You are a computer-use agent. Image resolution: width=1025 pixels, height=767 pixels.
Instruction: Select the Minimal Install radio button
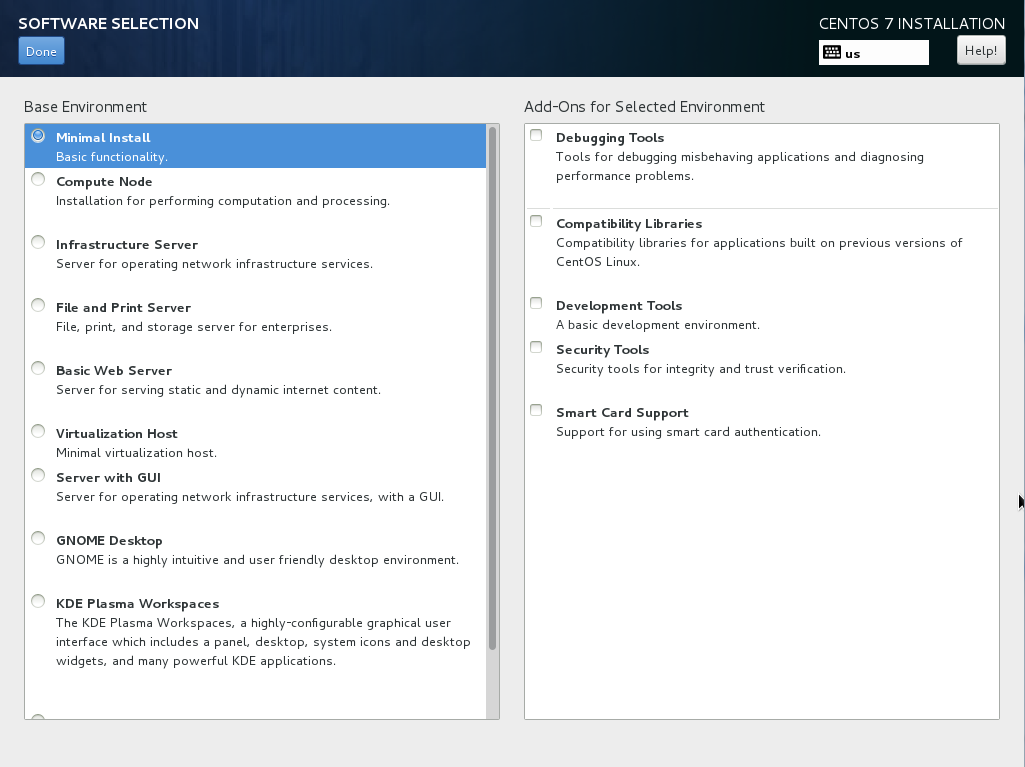coord(38,136)
